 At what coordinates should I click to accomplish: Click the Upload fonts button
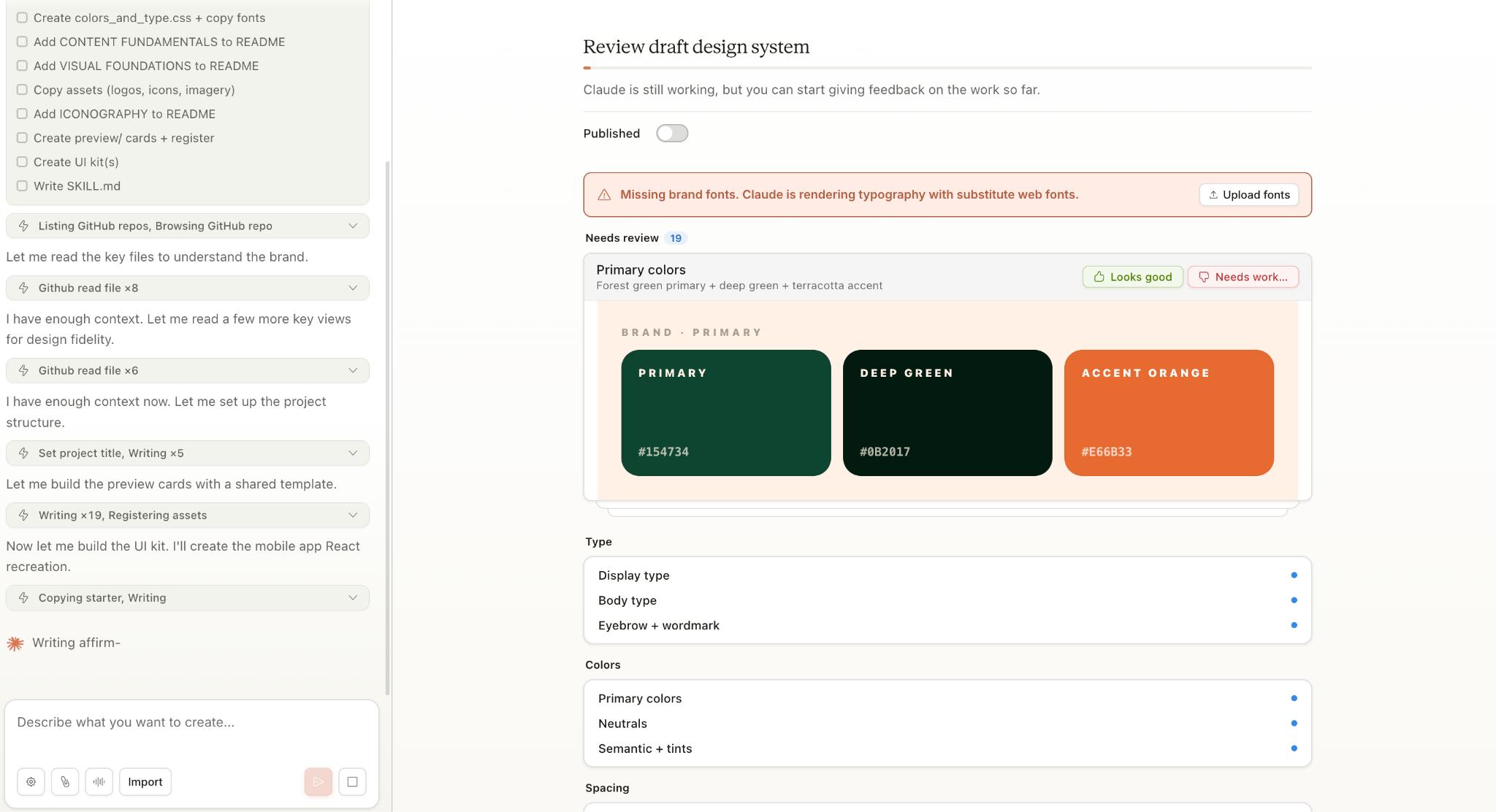pyautogui.click(x=1248, y=194)
